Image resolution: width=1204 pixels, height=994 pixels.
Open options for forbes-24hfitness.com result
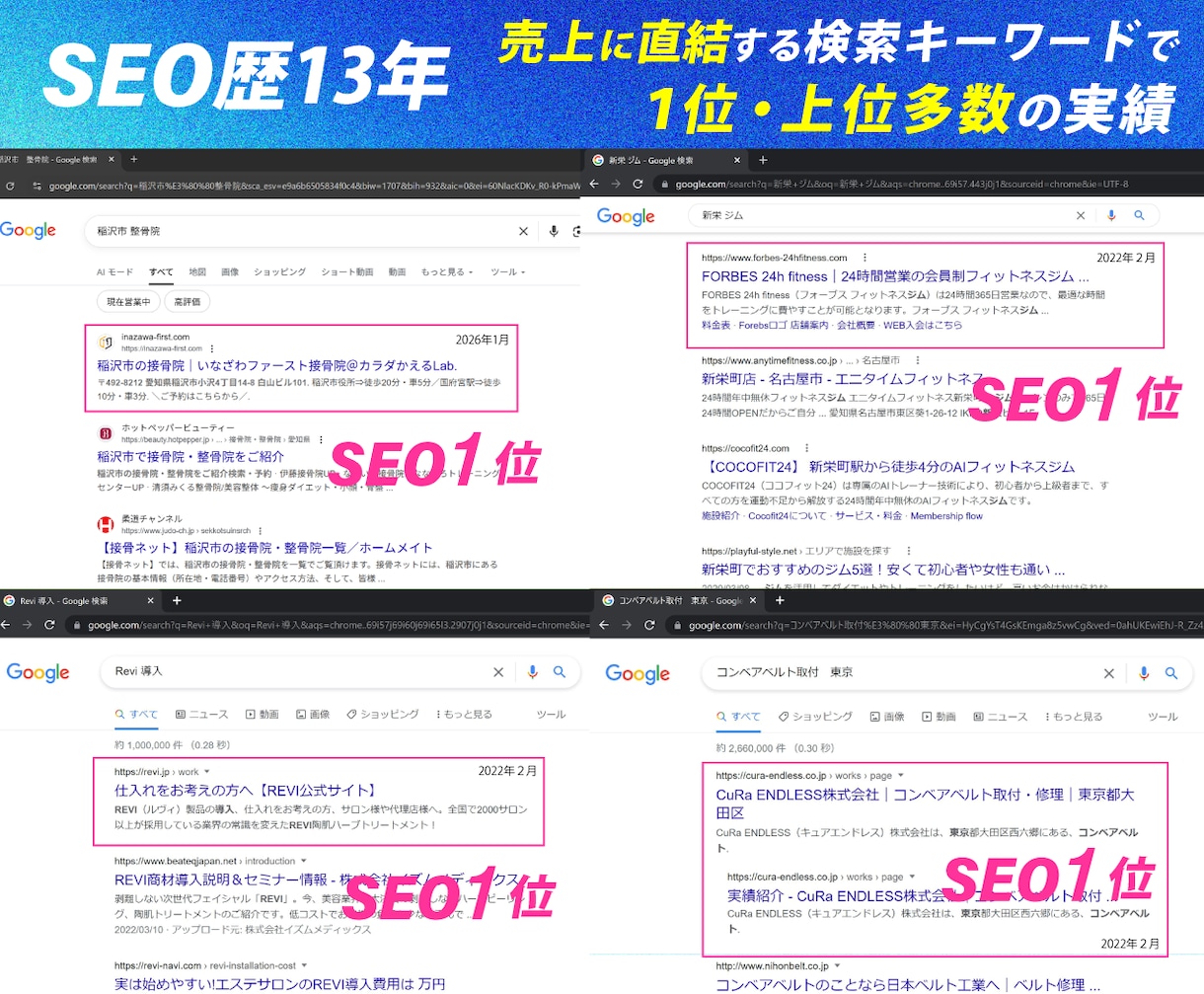(865, 258)
